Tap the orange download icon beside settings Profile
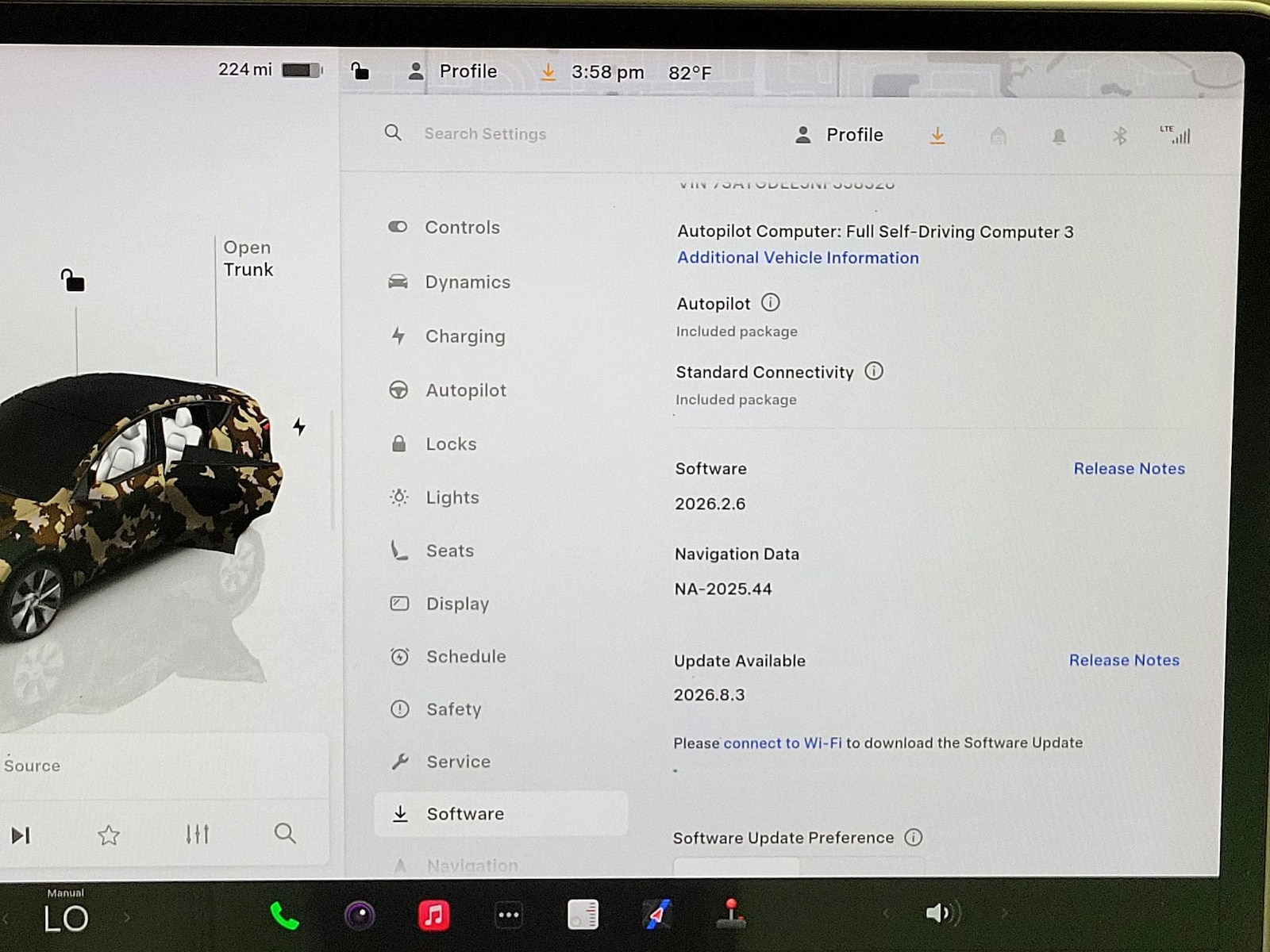Viewport: 1270px width, 952px height. (937, 136)
